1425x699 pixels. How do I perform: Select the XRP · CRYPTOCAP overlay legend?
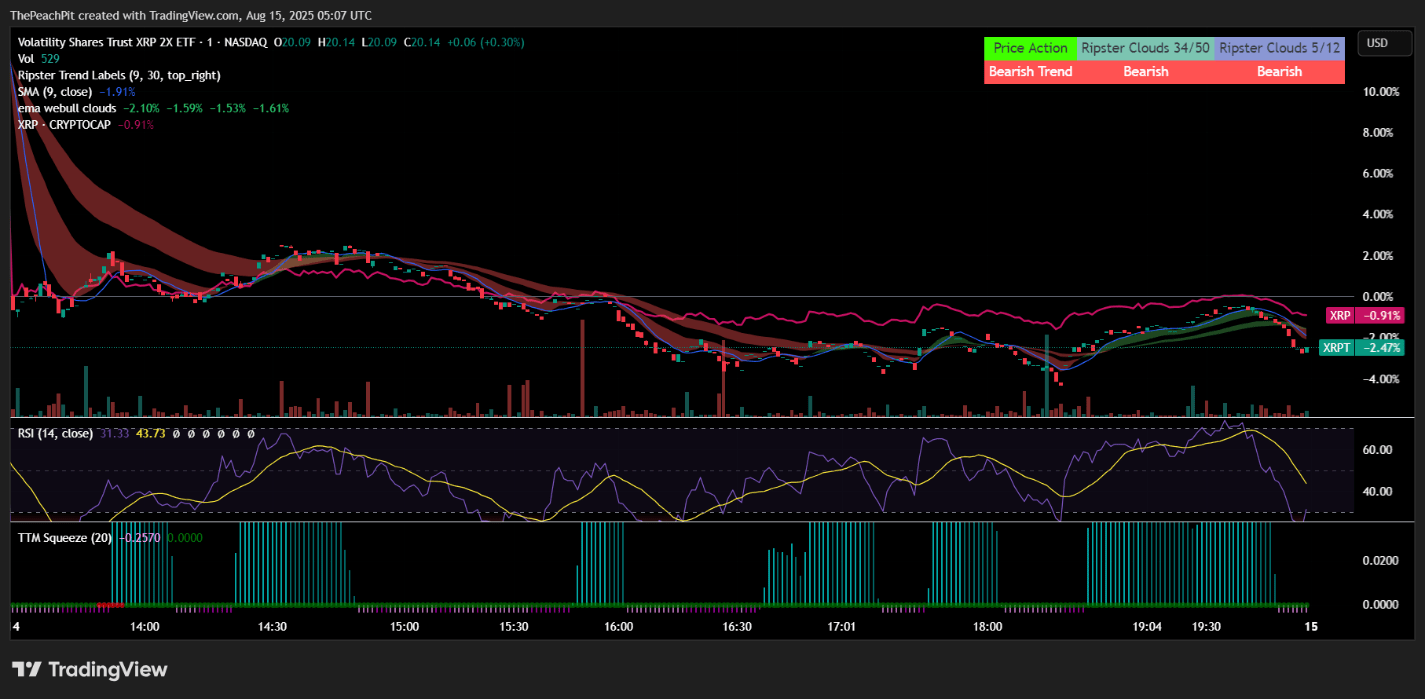coord(60,124)
